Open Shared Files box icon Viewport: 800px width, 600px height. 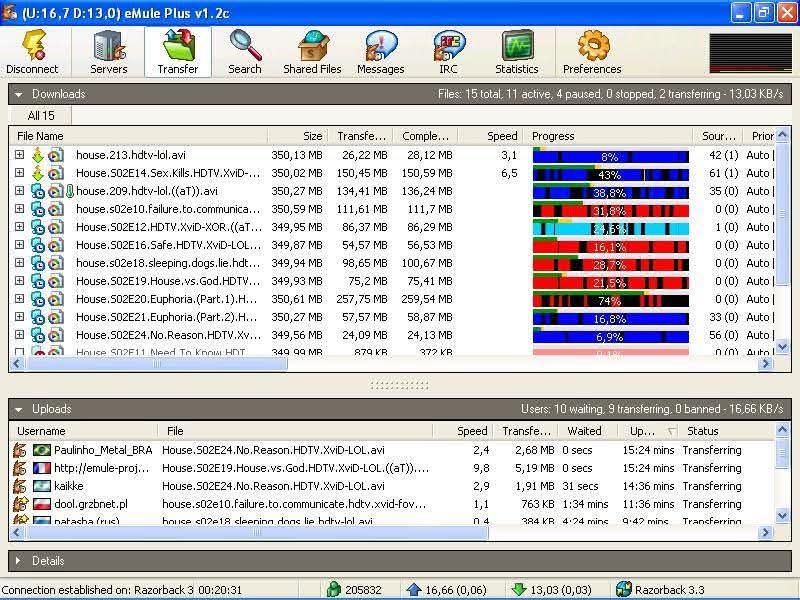click(x=313, y=45)
